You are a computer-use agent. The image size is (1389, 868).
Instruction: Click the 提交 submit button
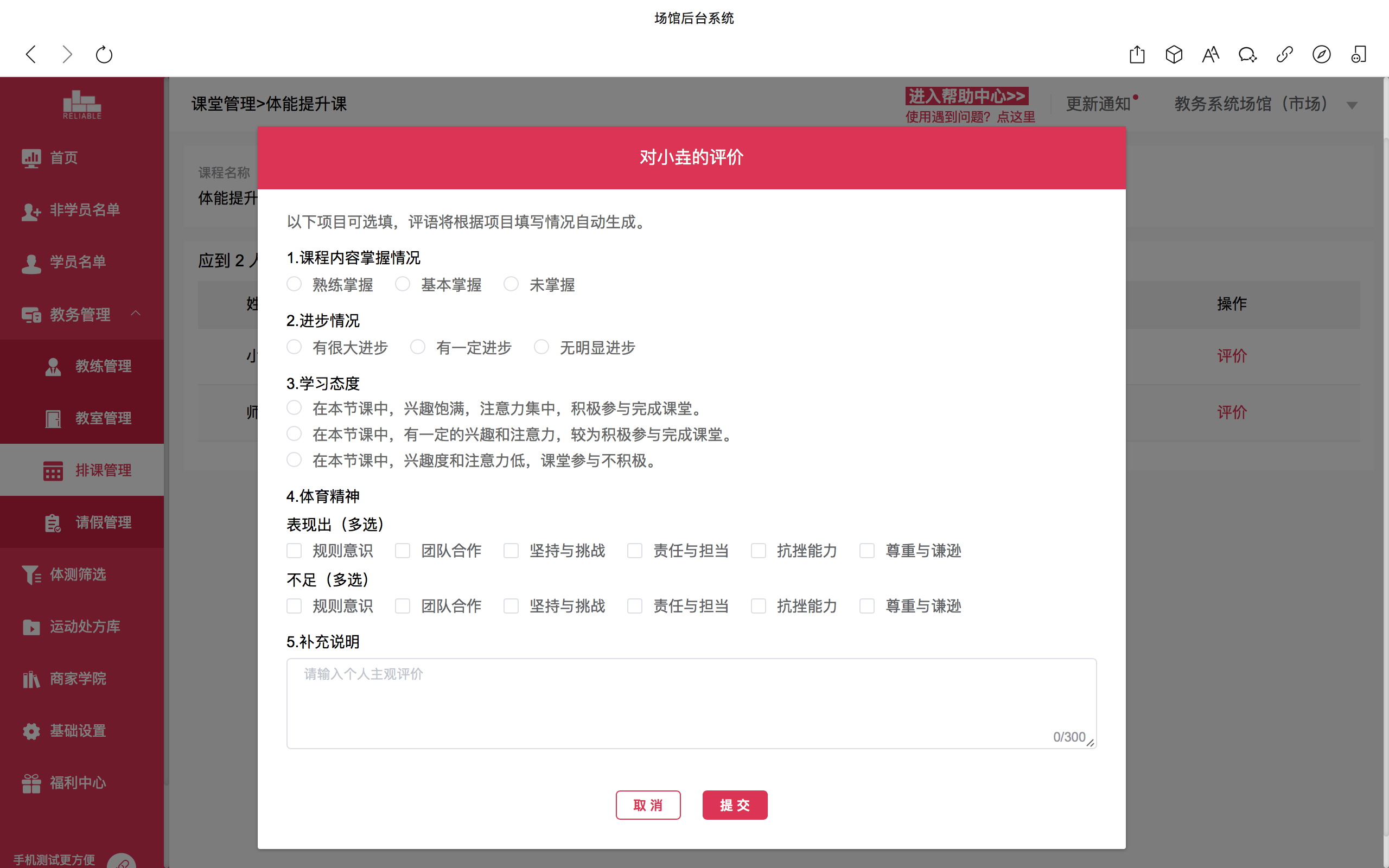tap(735, 805)
